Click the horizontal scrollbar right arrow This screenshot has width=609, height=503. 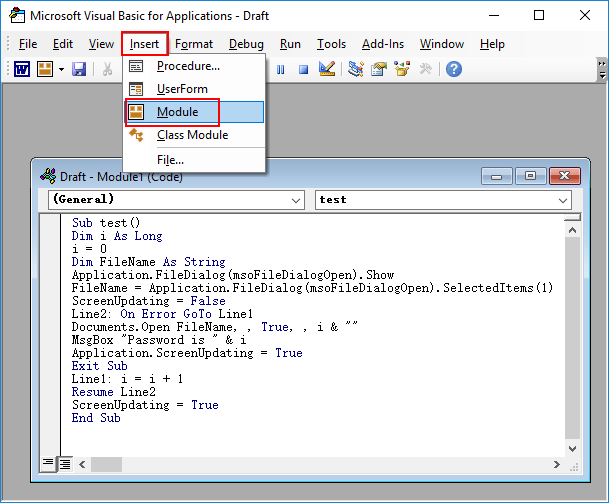coord(557,465)
